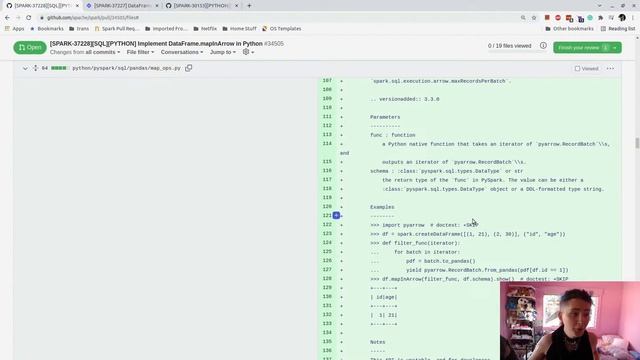Viewport: 640px width, 360px height.
Task: Expand the Conversations dropdown
Action: [182, 52]
